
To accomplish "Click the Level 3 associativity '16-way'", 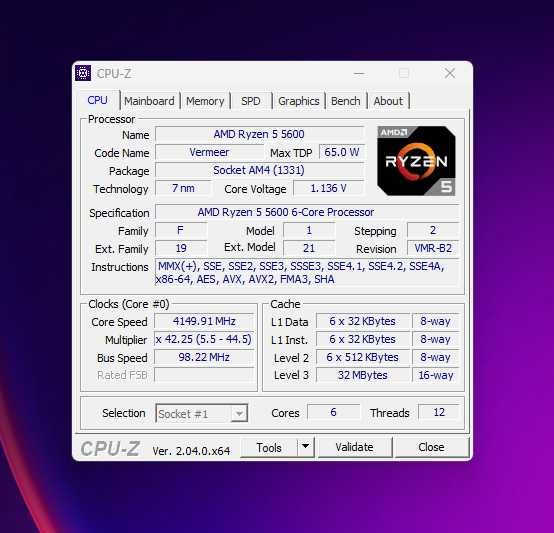I will click(x=436, y=375).
